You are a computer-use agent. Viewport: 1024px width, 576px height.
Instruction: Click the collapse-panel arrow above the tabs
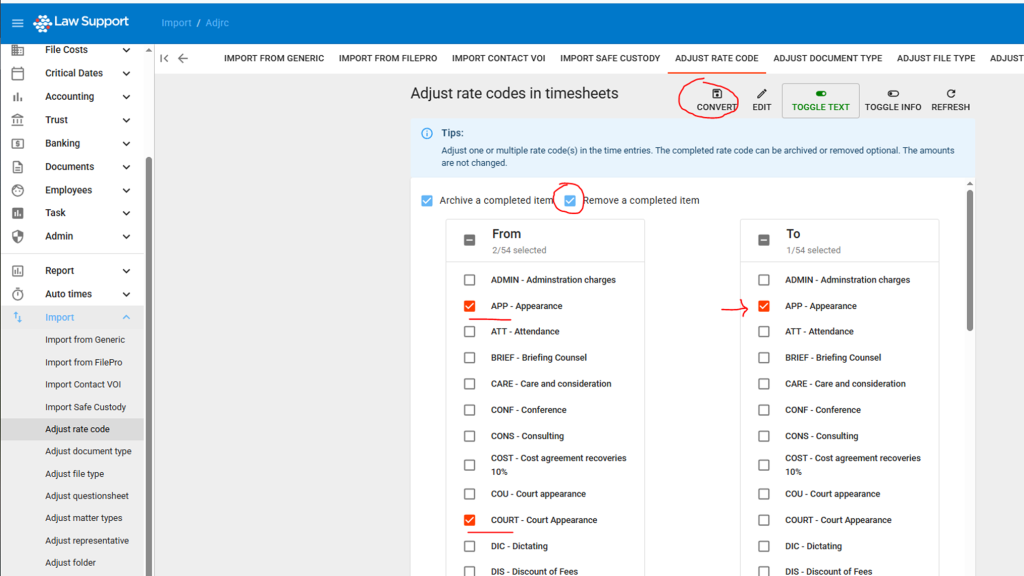(163, 58)
